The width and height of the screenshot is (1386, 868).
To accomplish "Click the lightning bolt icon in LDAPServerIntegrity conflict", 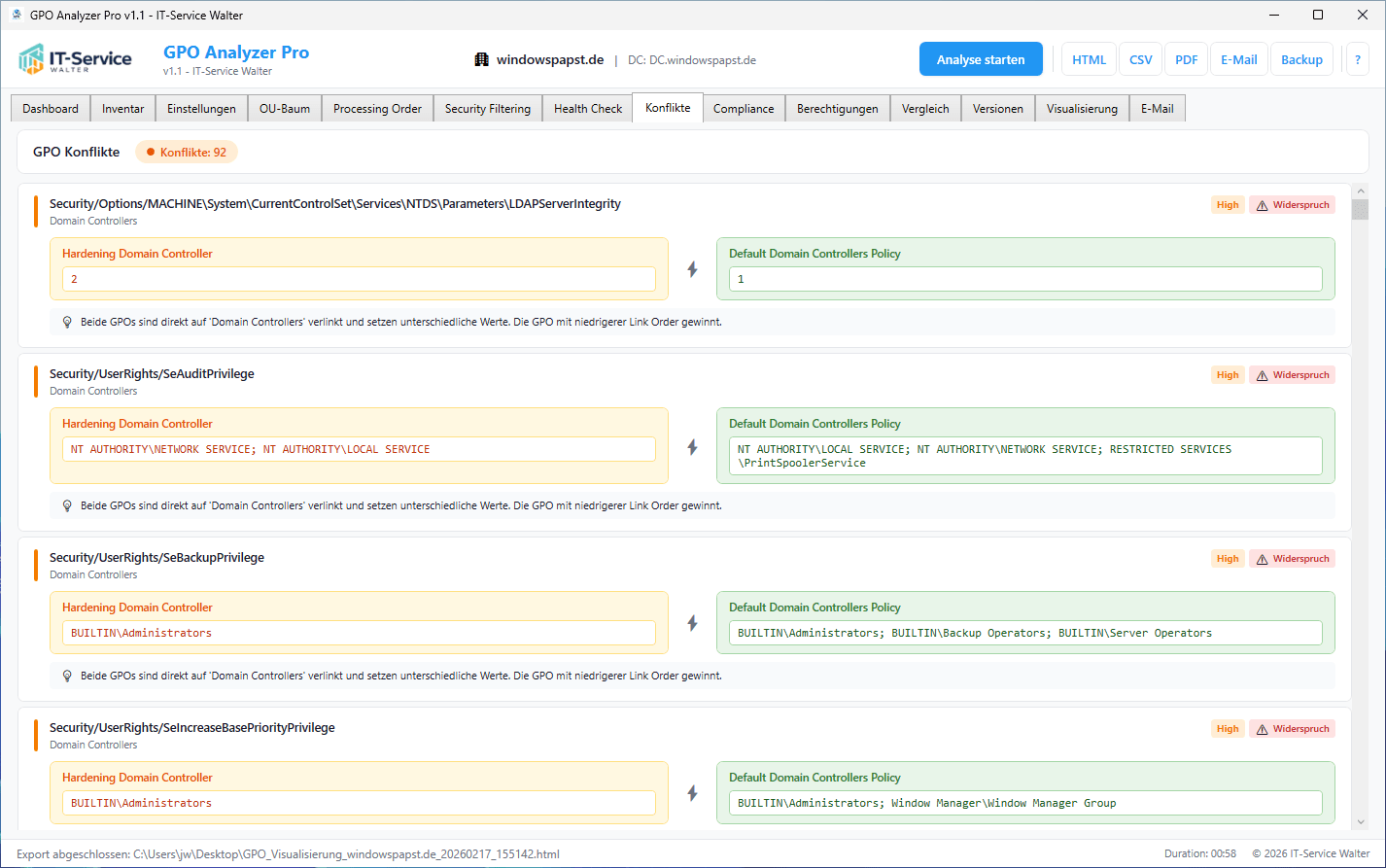I will tap(692, 269).
